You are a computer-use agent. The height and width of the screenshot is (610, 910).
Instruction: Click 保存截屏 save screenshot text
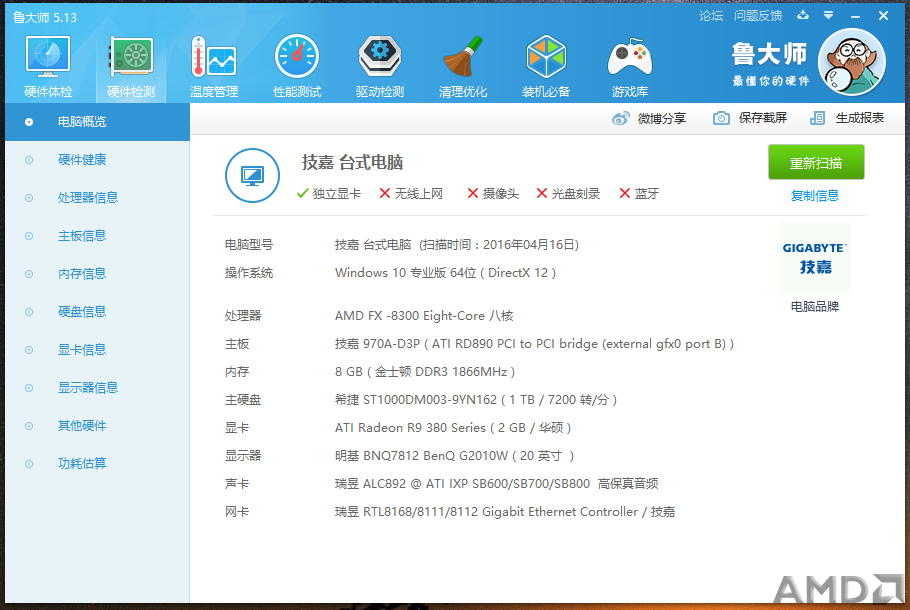763,118
